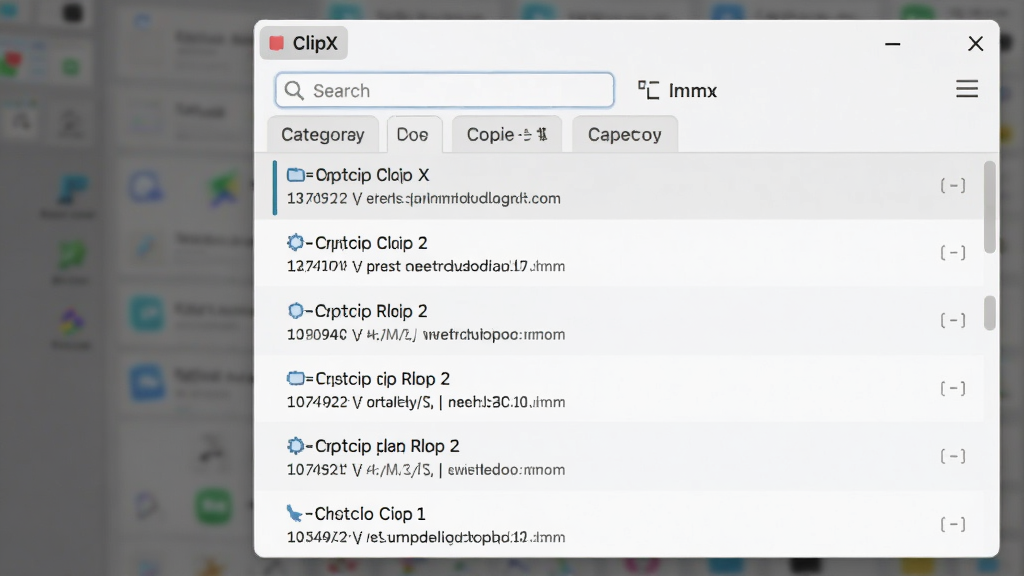Collapse the Chotclo Ciop 1 entry
The height and width of the screenshot is (576, 1024).
(953, 524)
